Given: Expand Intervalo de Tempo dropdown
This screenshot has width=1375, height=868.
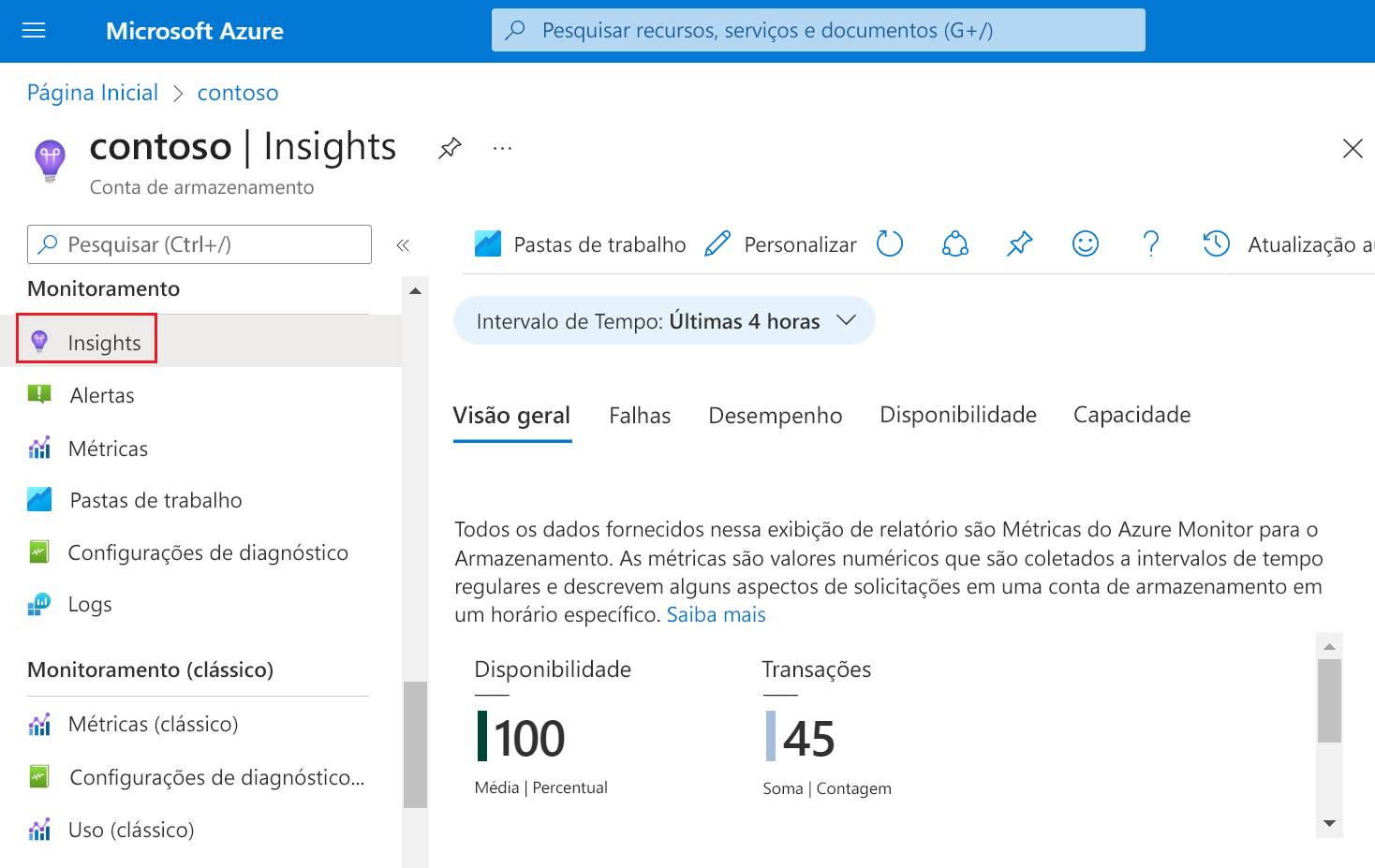Looking at the screenshot, I should (x=664, y=321).
